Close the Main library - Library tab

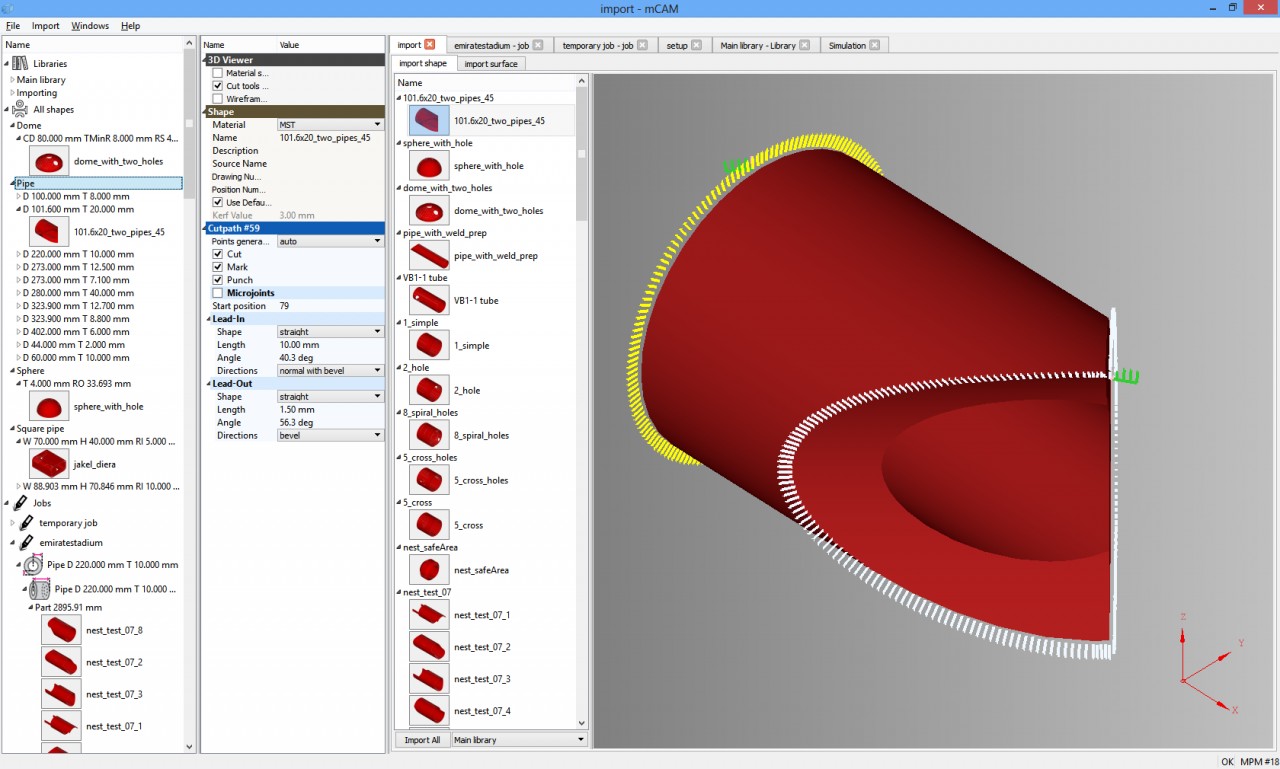(805, 45)
